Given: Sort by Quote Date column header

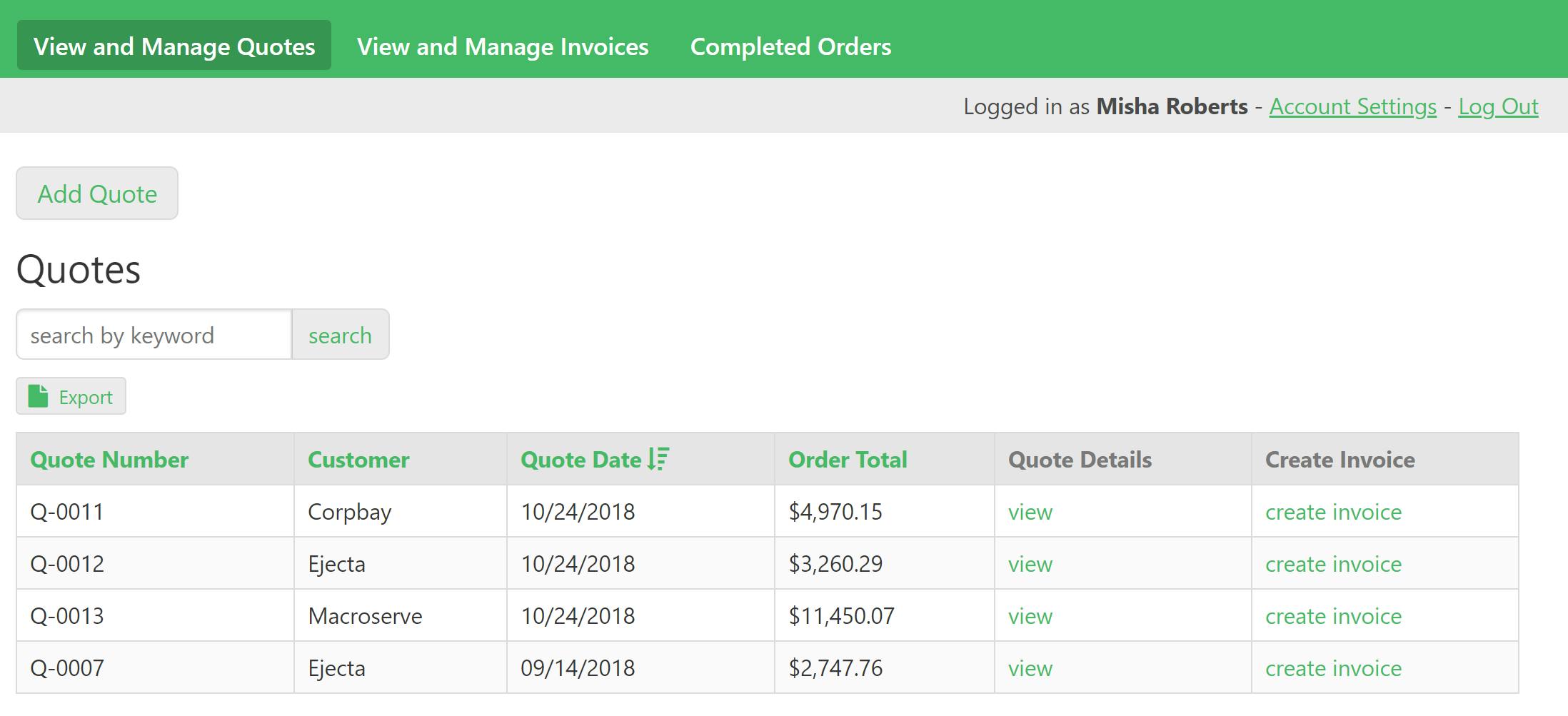Looking at the screenshot, I should (x=581, y=459).
